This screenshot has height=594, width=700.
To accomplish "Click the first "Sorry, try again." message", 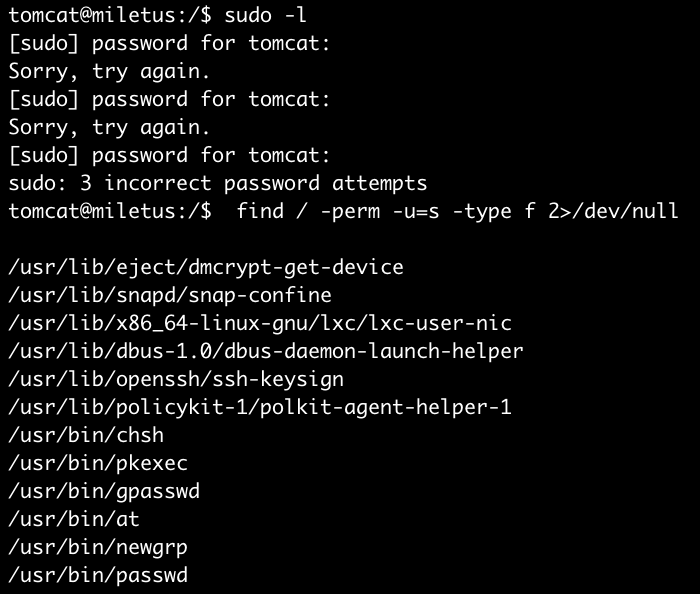I will [109, 71].
